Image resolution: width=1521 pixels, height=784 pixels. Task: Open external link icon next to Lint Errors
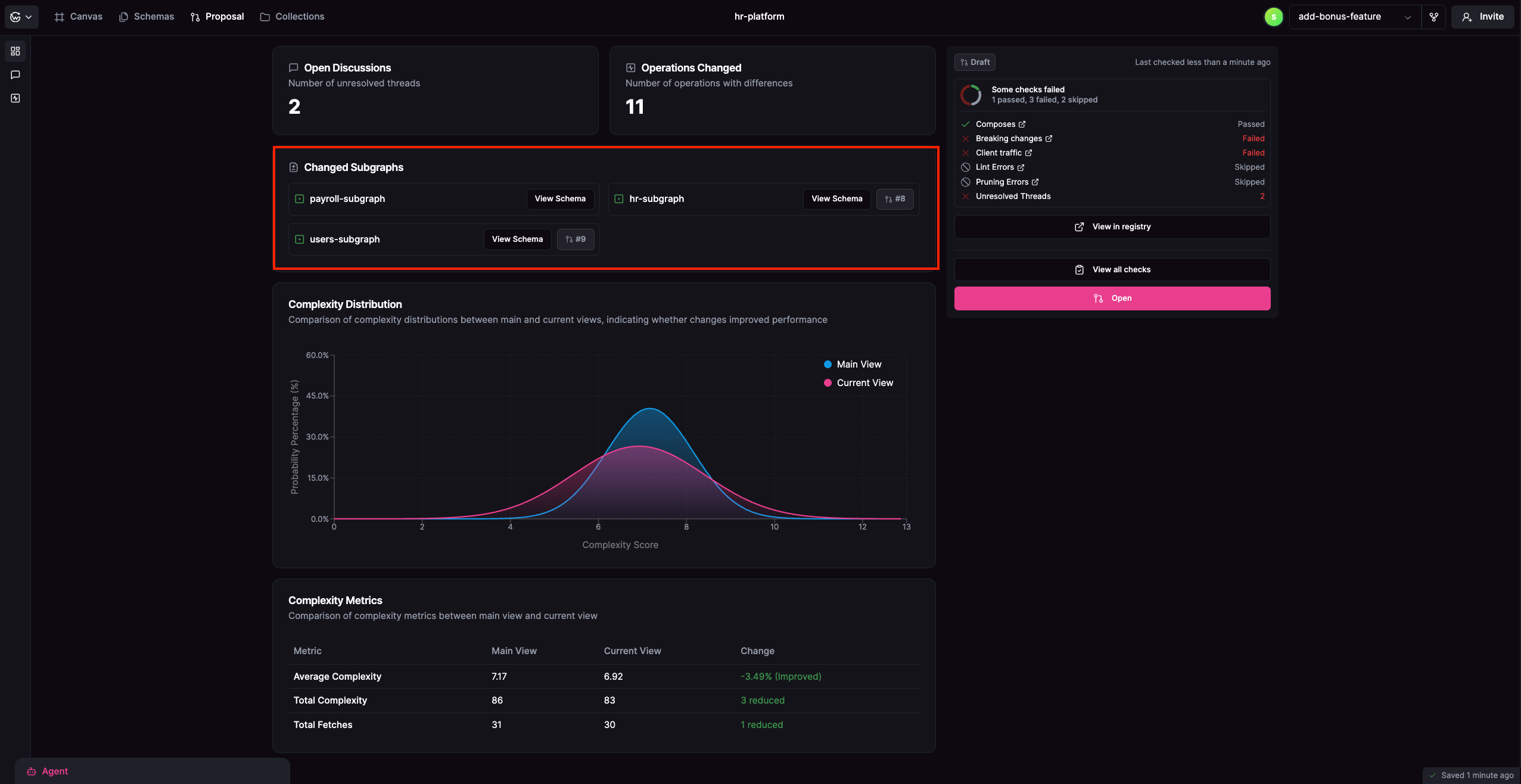1021,167
